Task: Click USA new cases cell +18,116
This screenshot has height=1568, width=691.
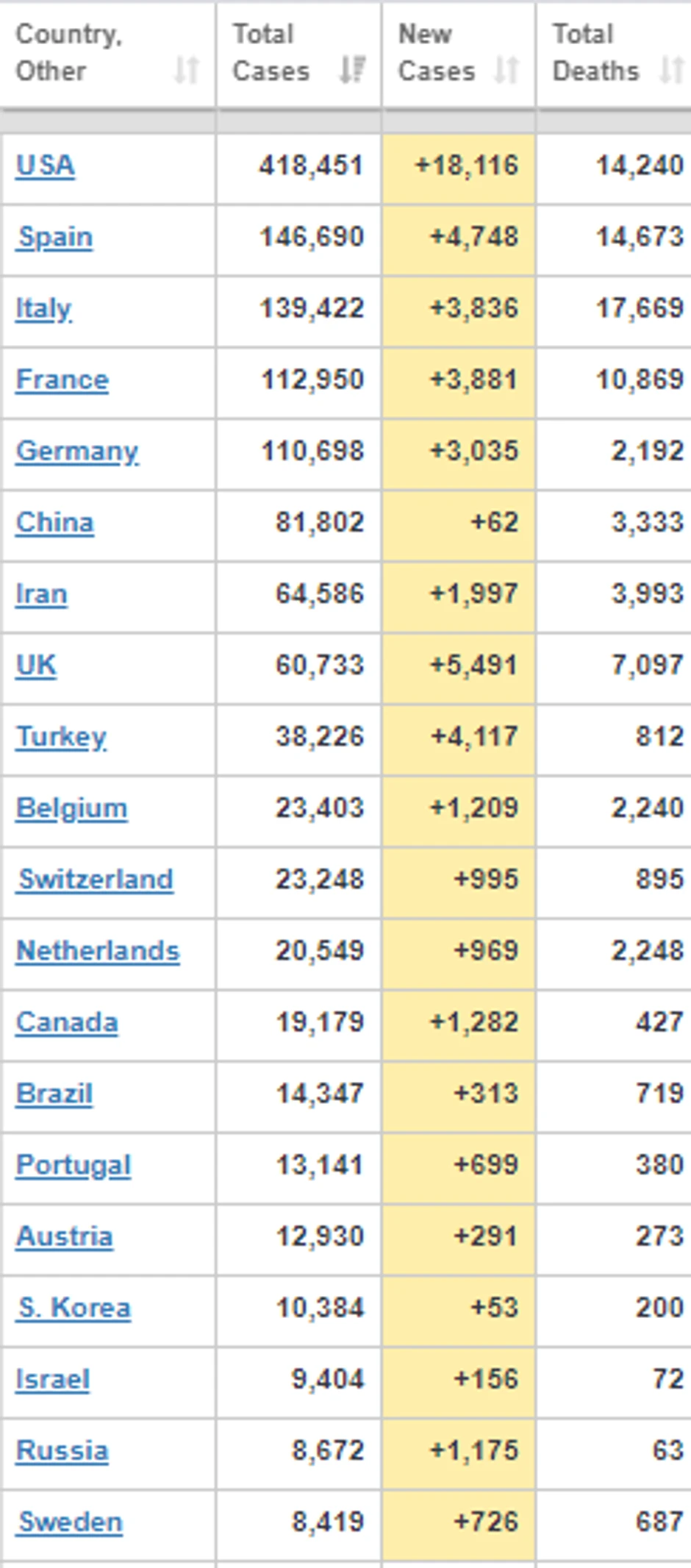Action: click(466, 165)
